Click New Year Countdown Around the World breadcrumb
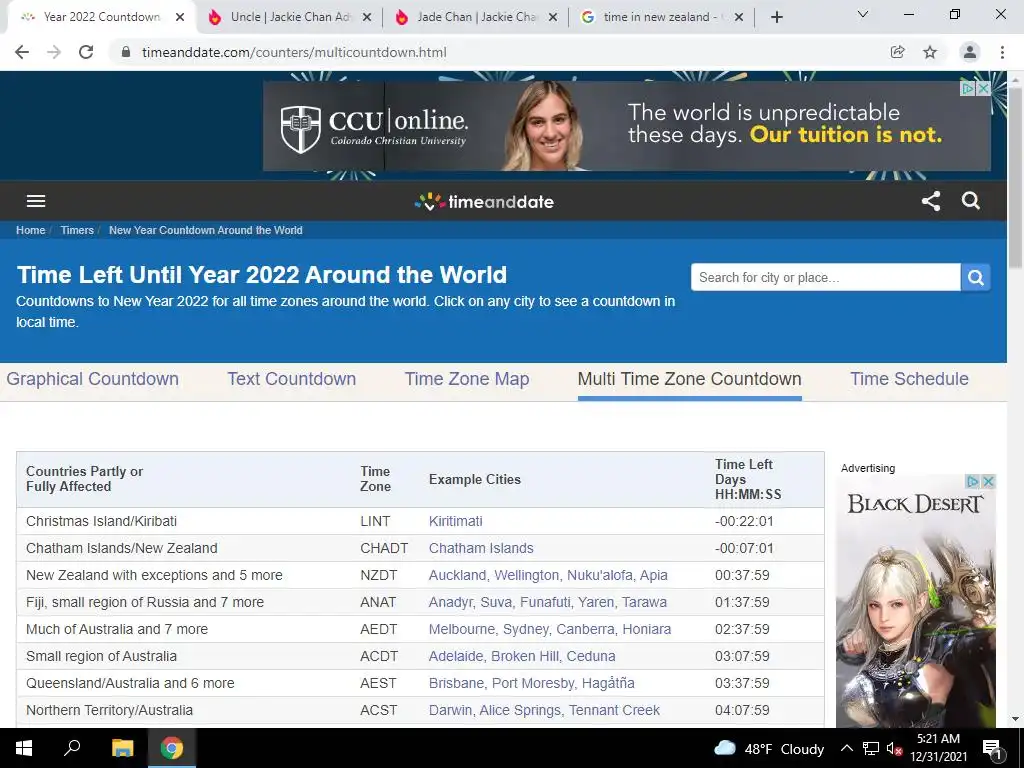 coord(206,230)
